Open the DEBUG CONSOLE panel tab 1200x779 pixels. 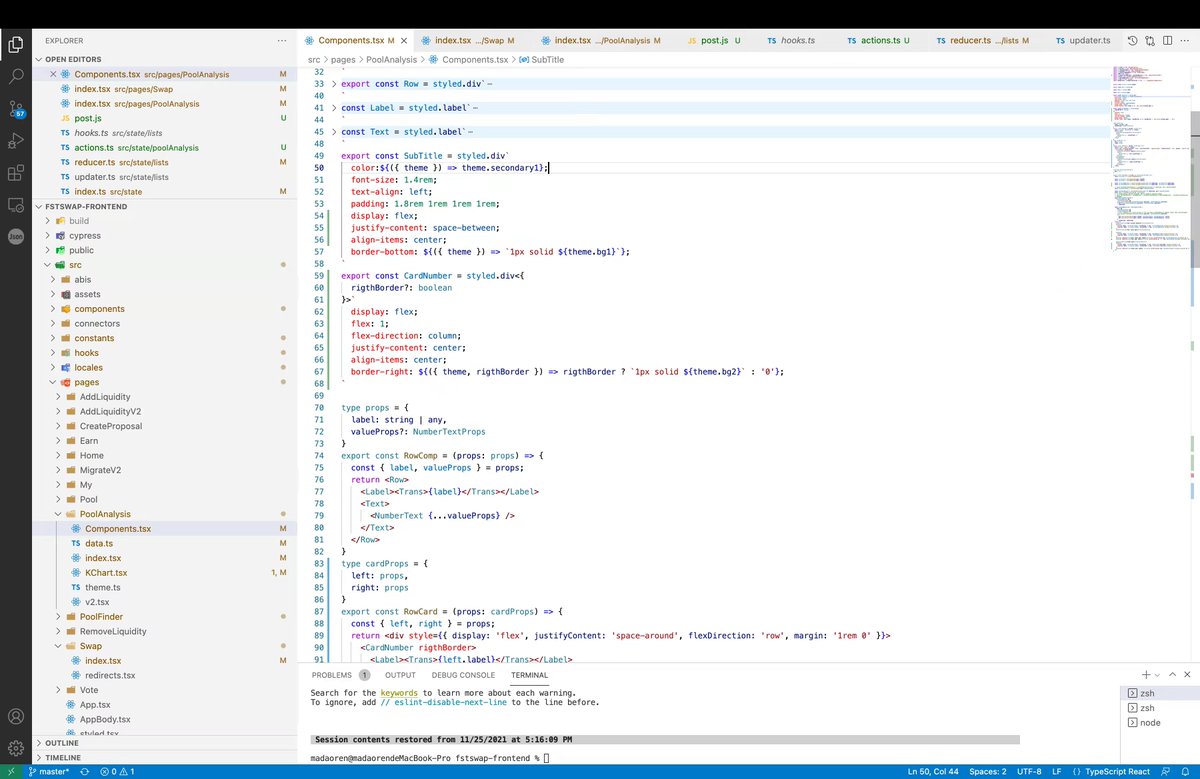[463, 675]
